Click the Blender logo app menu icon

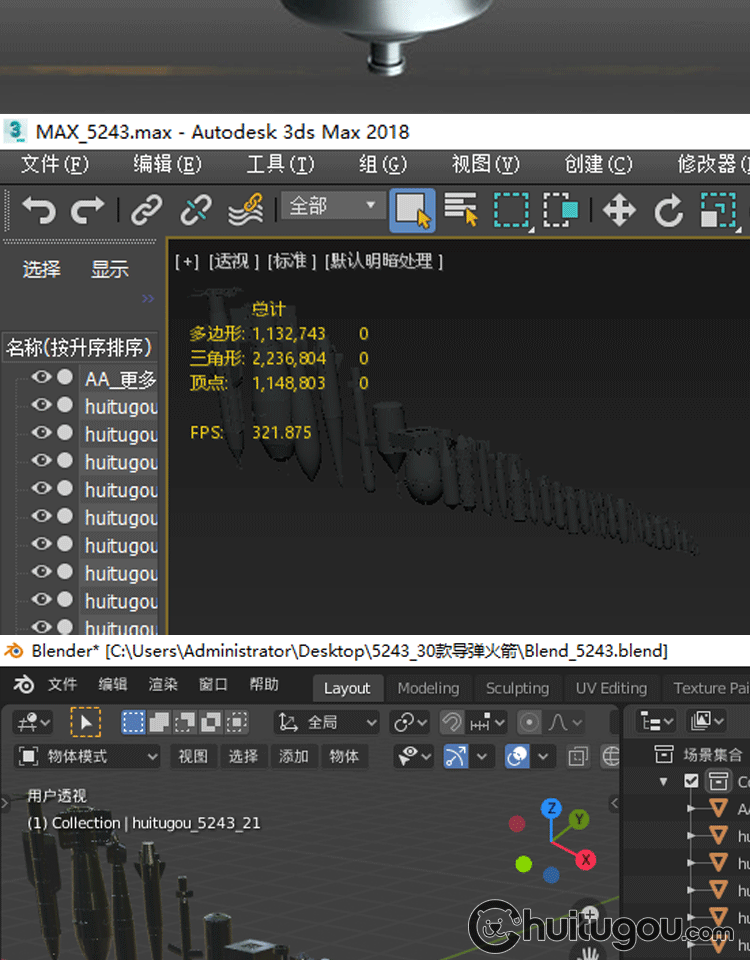(x=24, y=684)
